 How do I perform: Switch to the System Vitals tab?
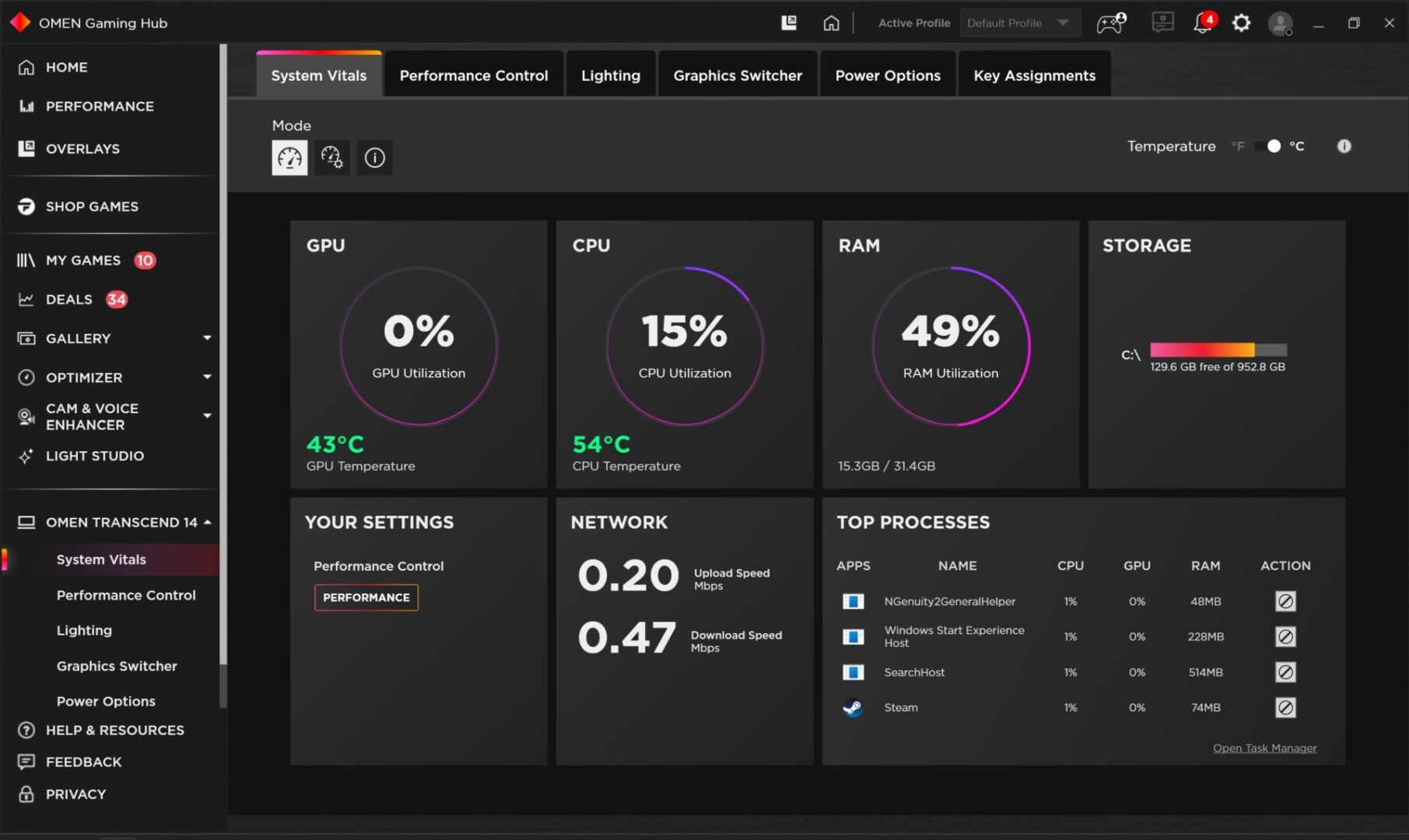[319, 75]
